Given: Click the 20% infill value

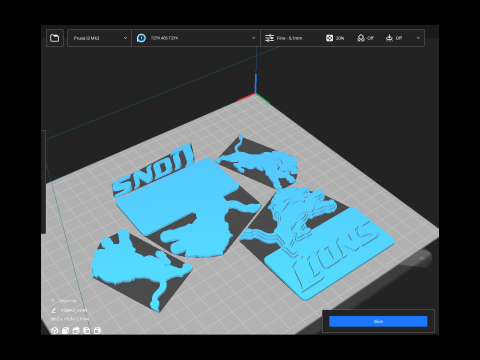Looking at the screenshot, I should coord(340,38).
